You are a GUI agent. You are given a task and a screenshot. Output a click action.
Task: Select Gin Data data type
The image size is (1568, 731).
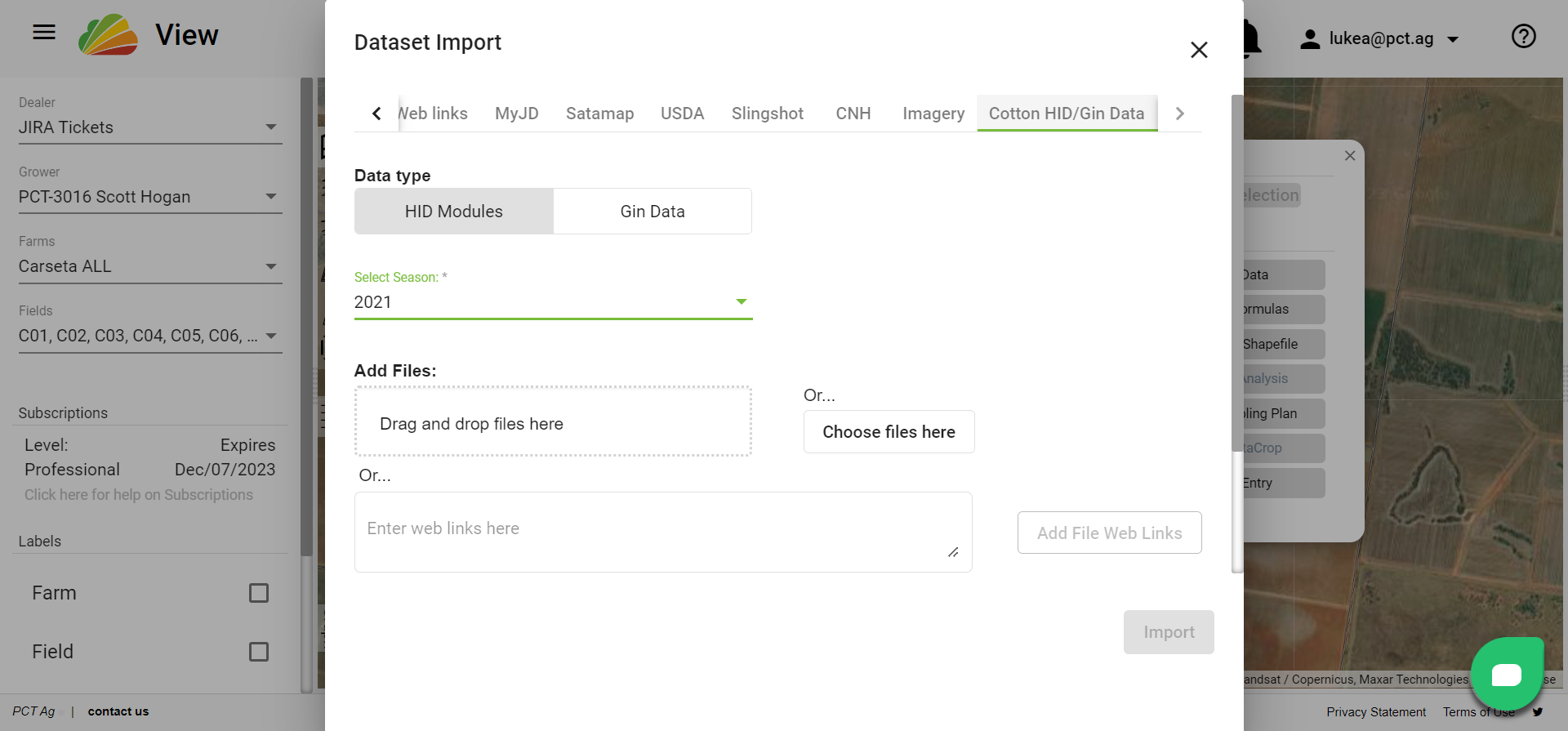click(653, 212)
